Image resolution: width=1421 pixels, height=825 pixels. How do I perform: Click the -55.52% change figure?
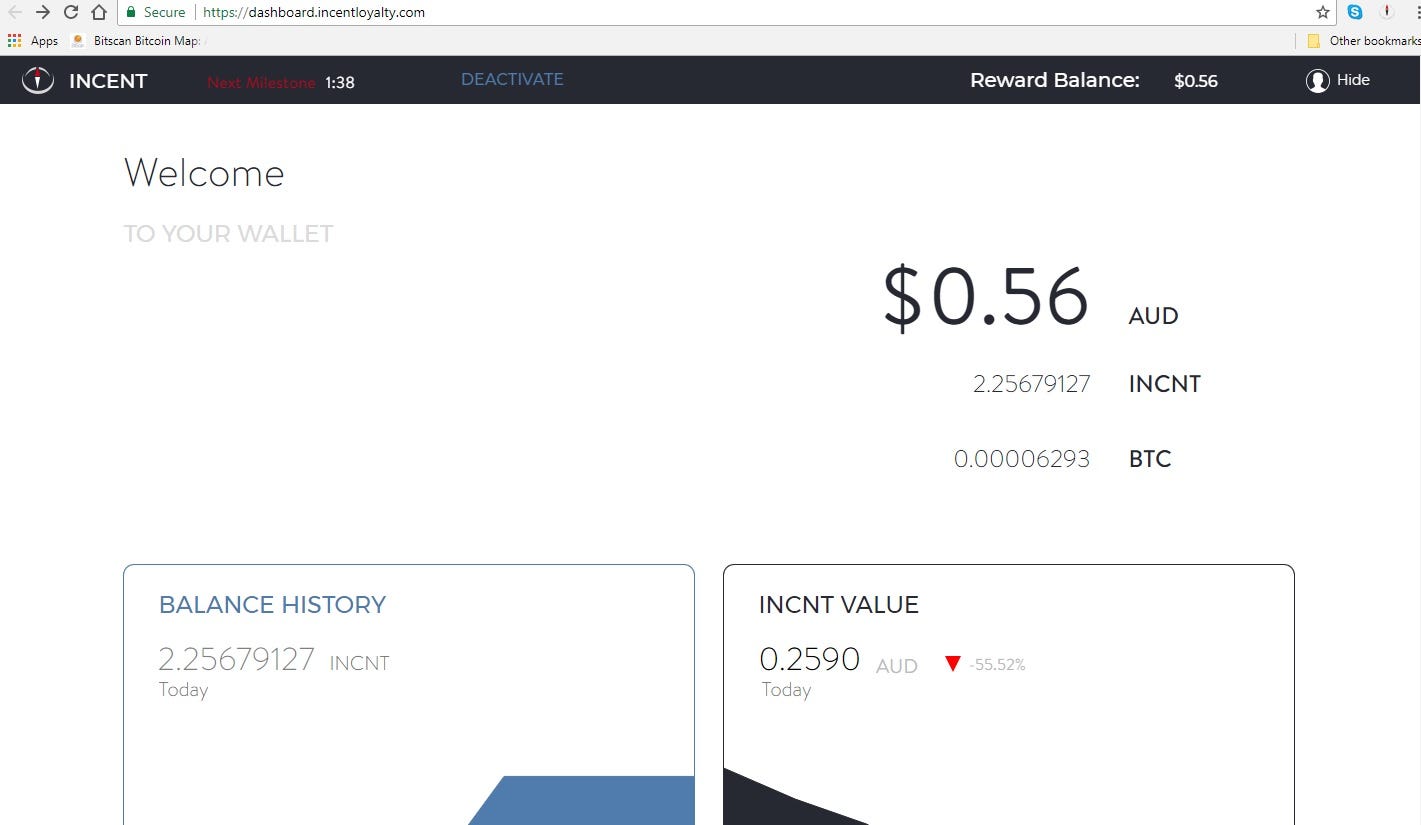point(997,664)
